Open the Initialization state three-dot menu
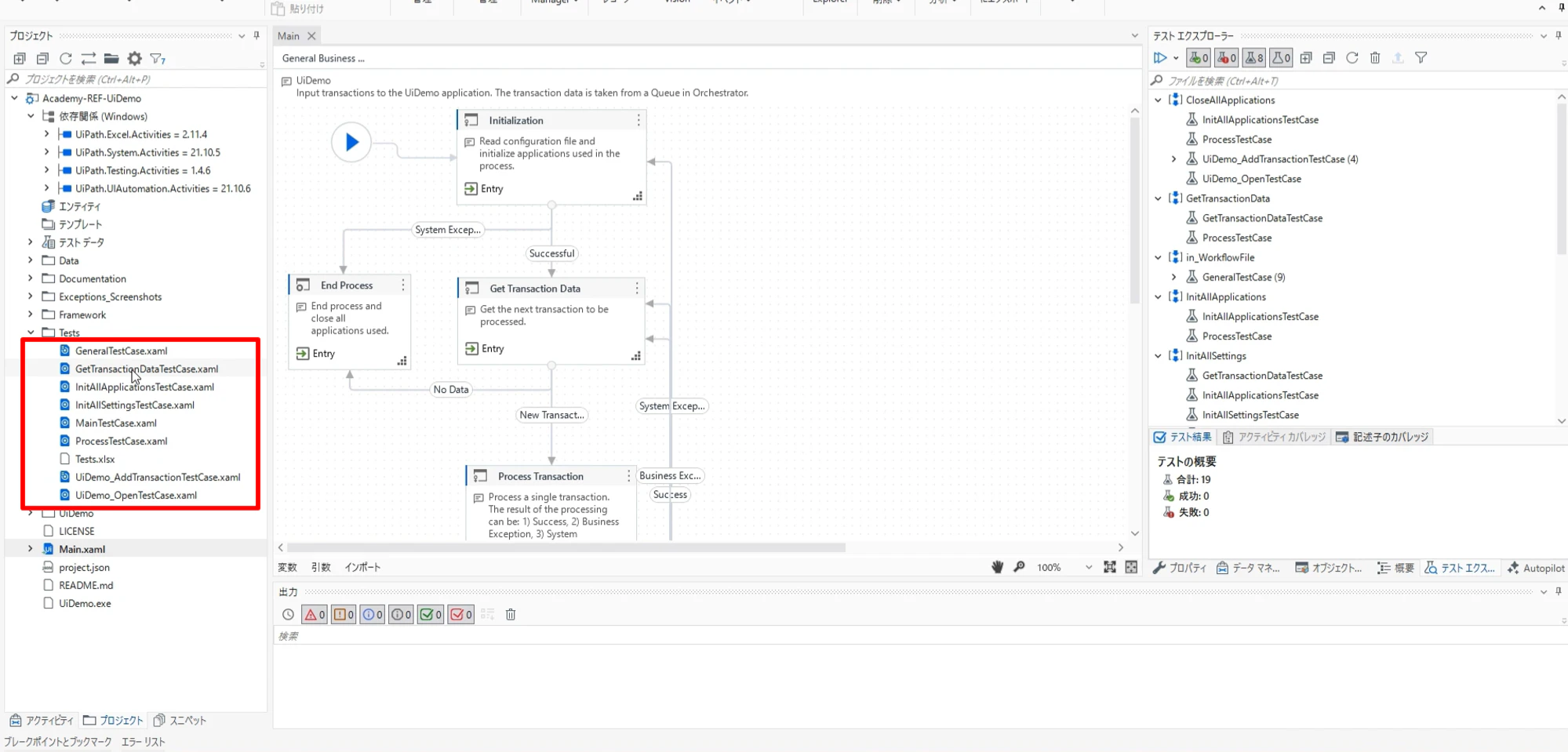The width and height of the screenshot is (1568, 752). 638,120
